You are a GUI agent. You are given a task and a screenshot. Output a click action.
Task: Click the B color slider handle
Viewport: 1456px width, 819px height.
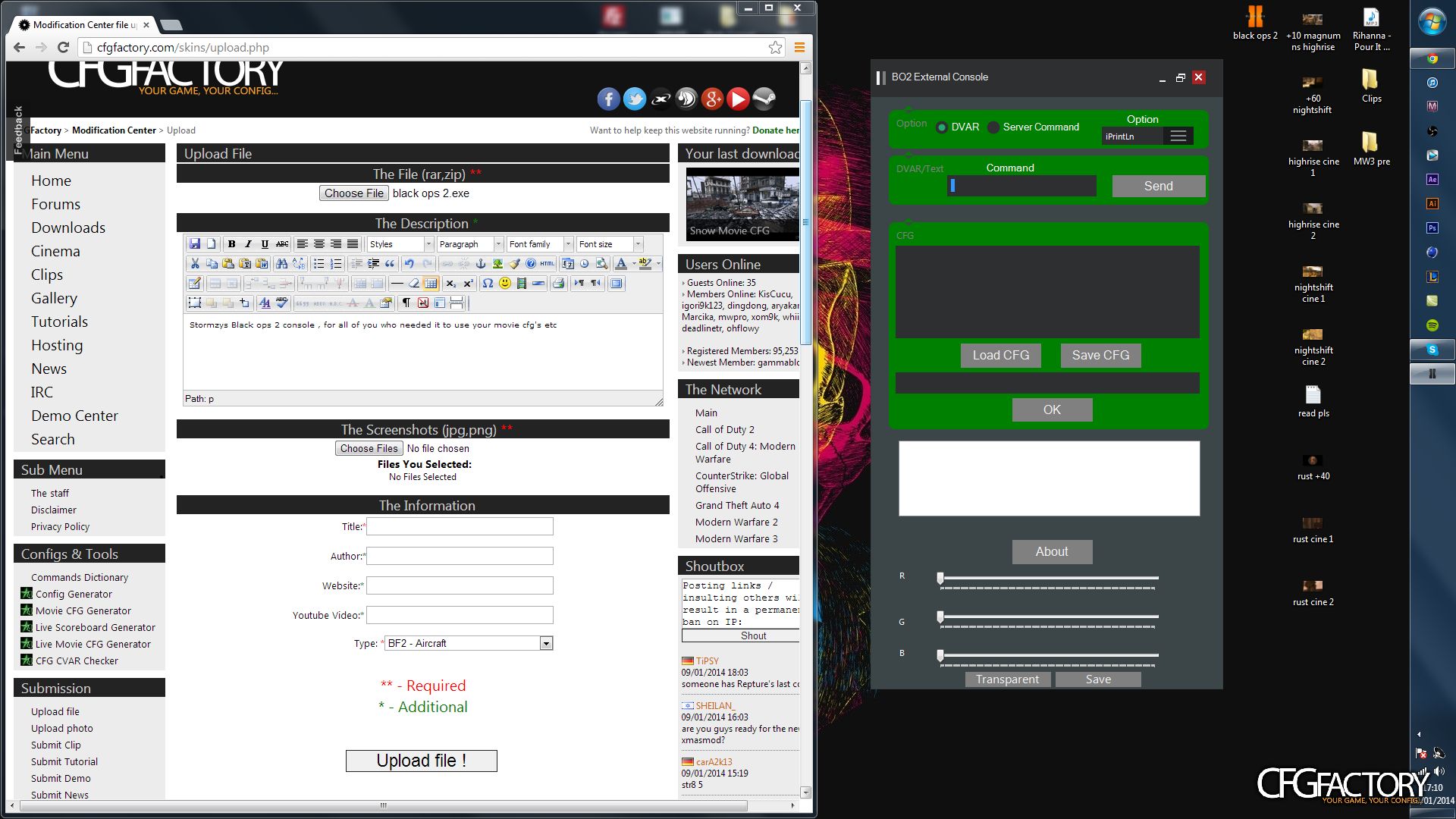(x=940, y=655)
